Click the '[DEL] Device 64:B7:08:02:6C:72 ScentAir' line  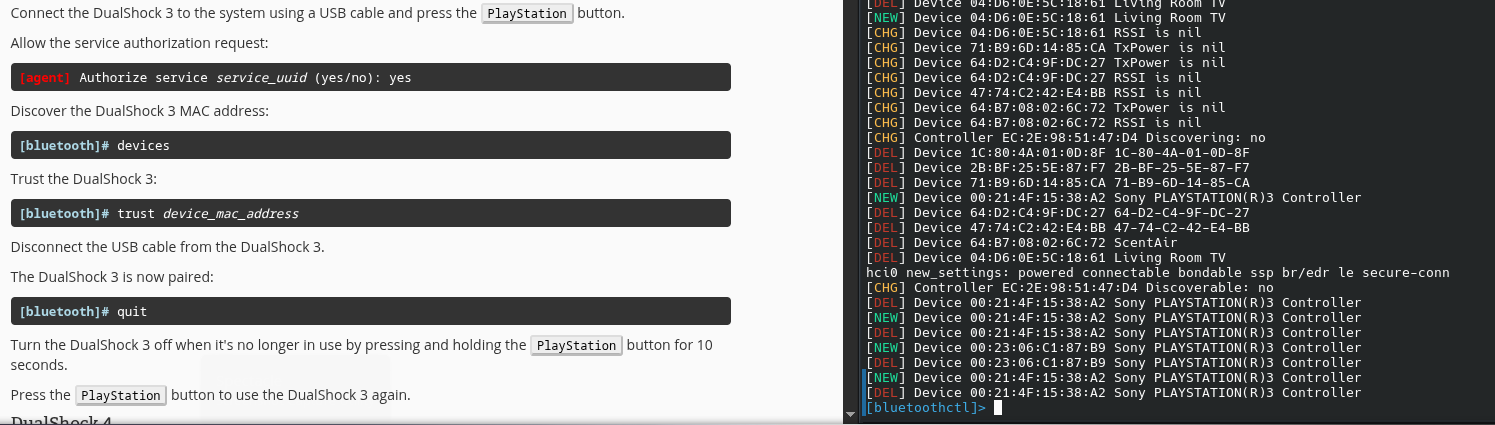(1022, 242)
